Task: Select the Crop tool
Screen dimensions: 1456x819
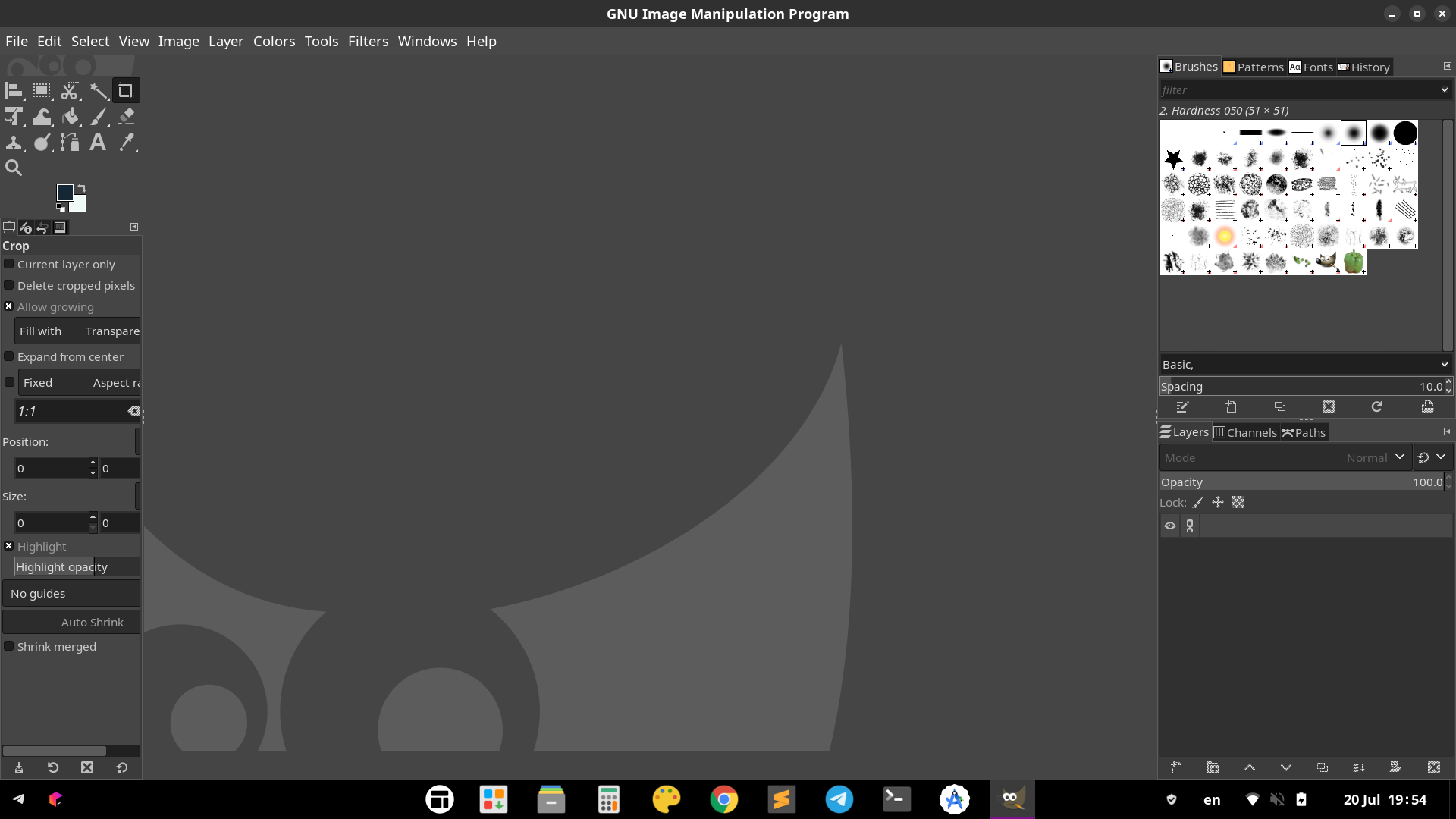Action: (x=126, y=91)
